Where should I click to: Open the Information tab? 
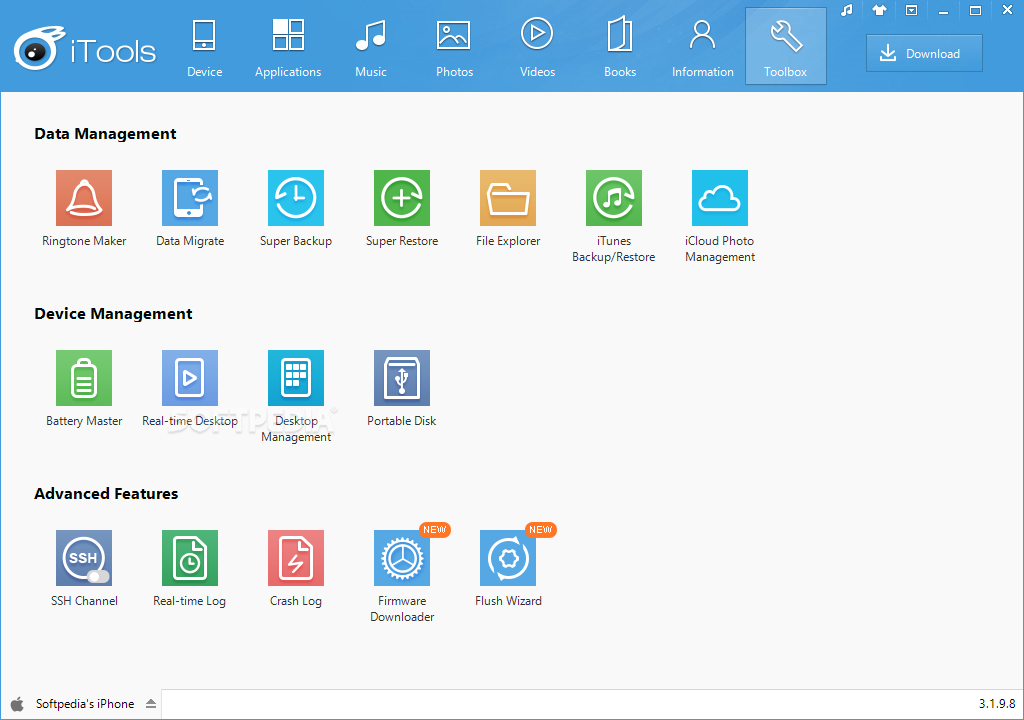703,47
